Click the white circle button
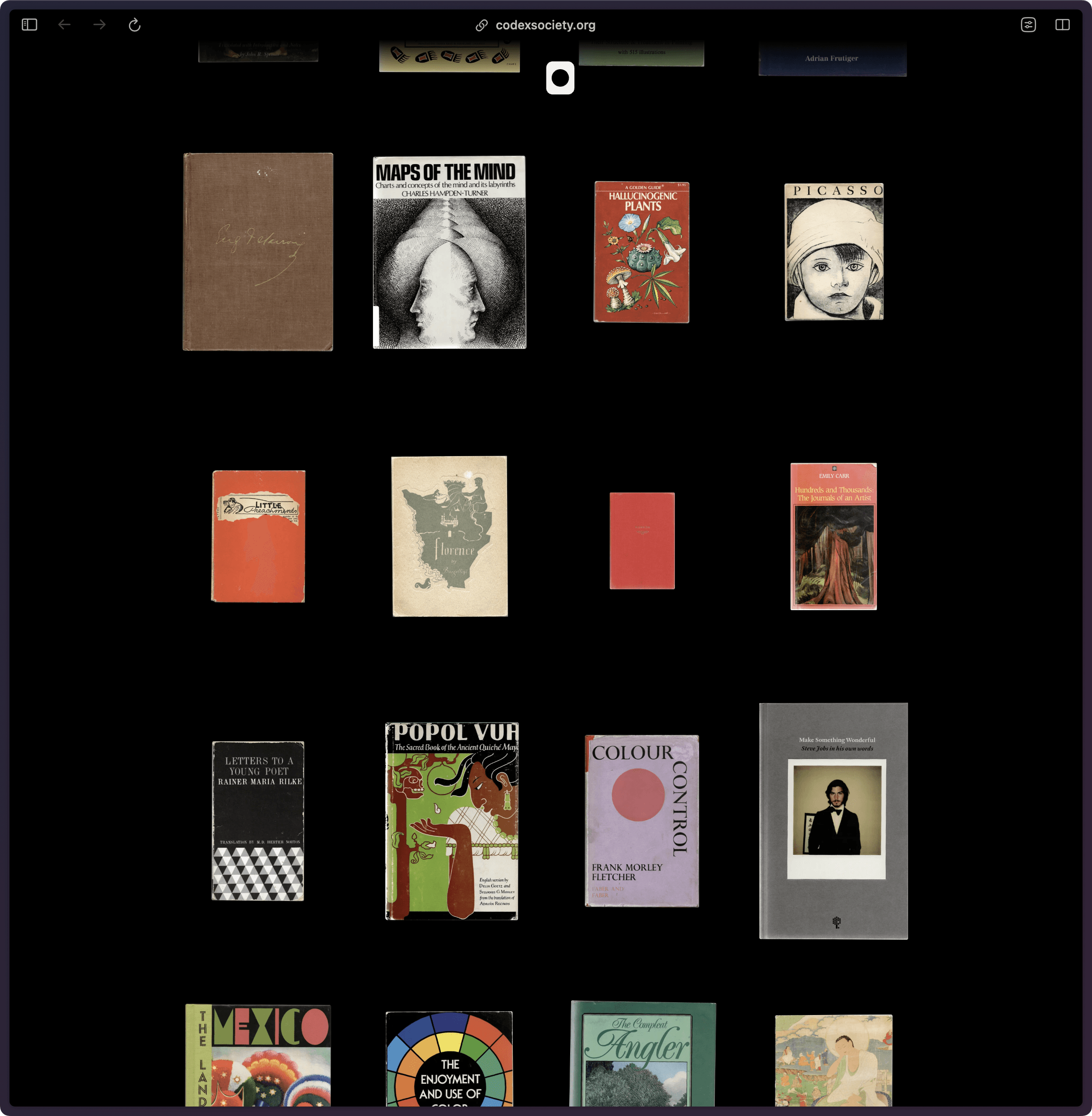Image resolution: width=1092 pixels, height=1116 pixels. (560, 78)
